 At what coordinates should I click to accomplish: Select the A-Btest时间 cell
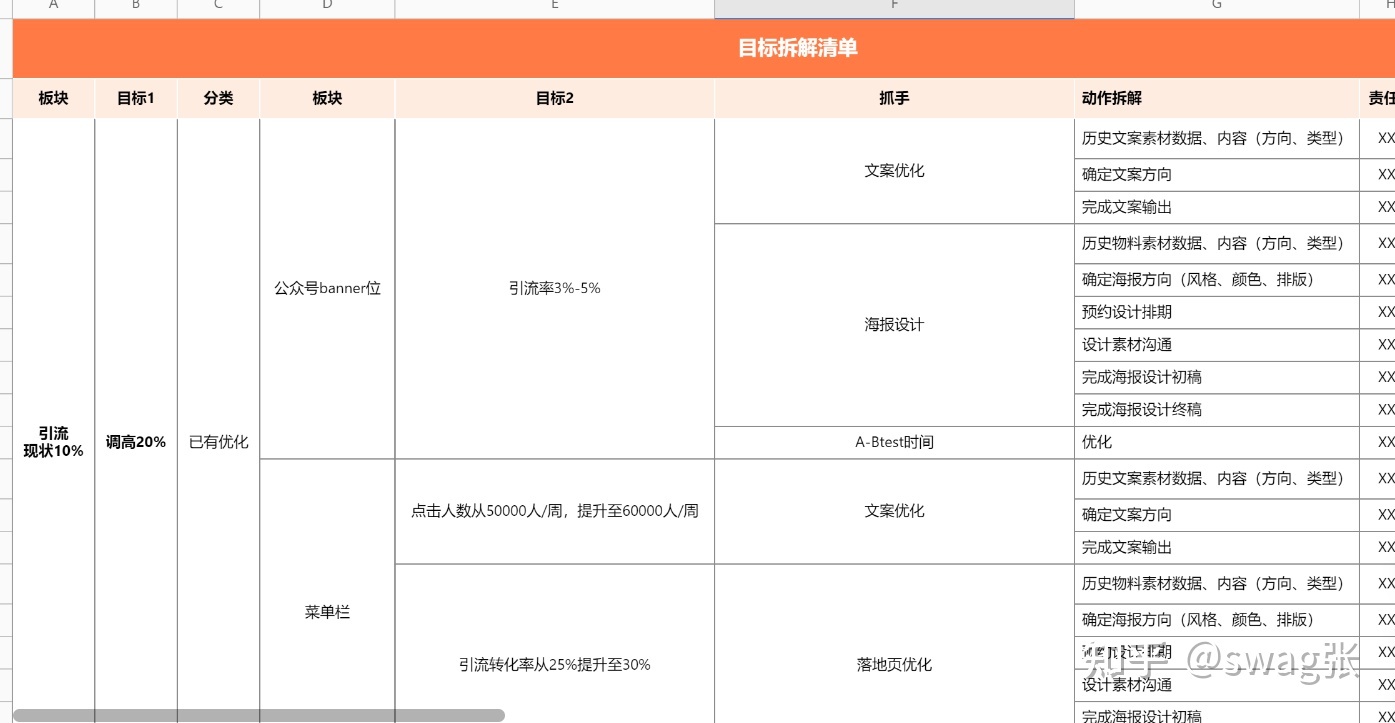click(x=894, y=442)
